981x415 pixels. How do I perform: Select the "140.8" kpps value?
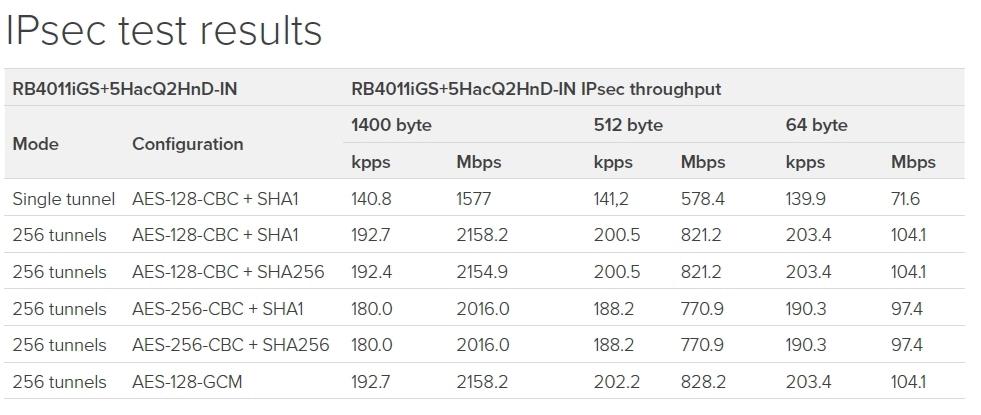tap(371, 199)
